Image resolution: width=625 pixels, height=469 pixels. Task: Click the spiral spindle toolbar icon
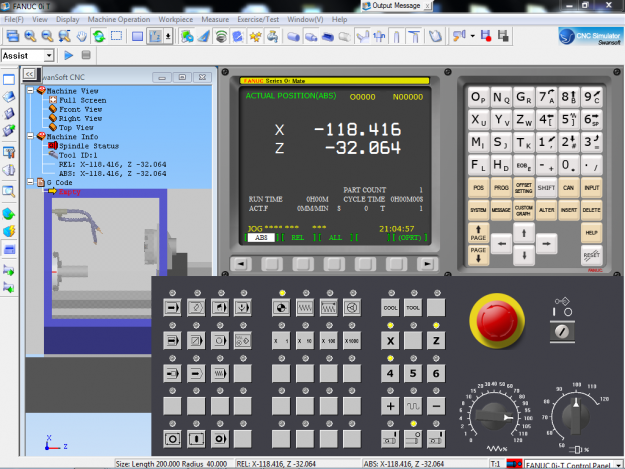(x=221, y=36)
